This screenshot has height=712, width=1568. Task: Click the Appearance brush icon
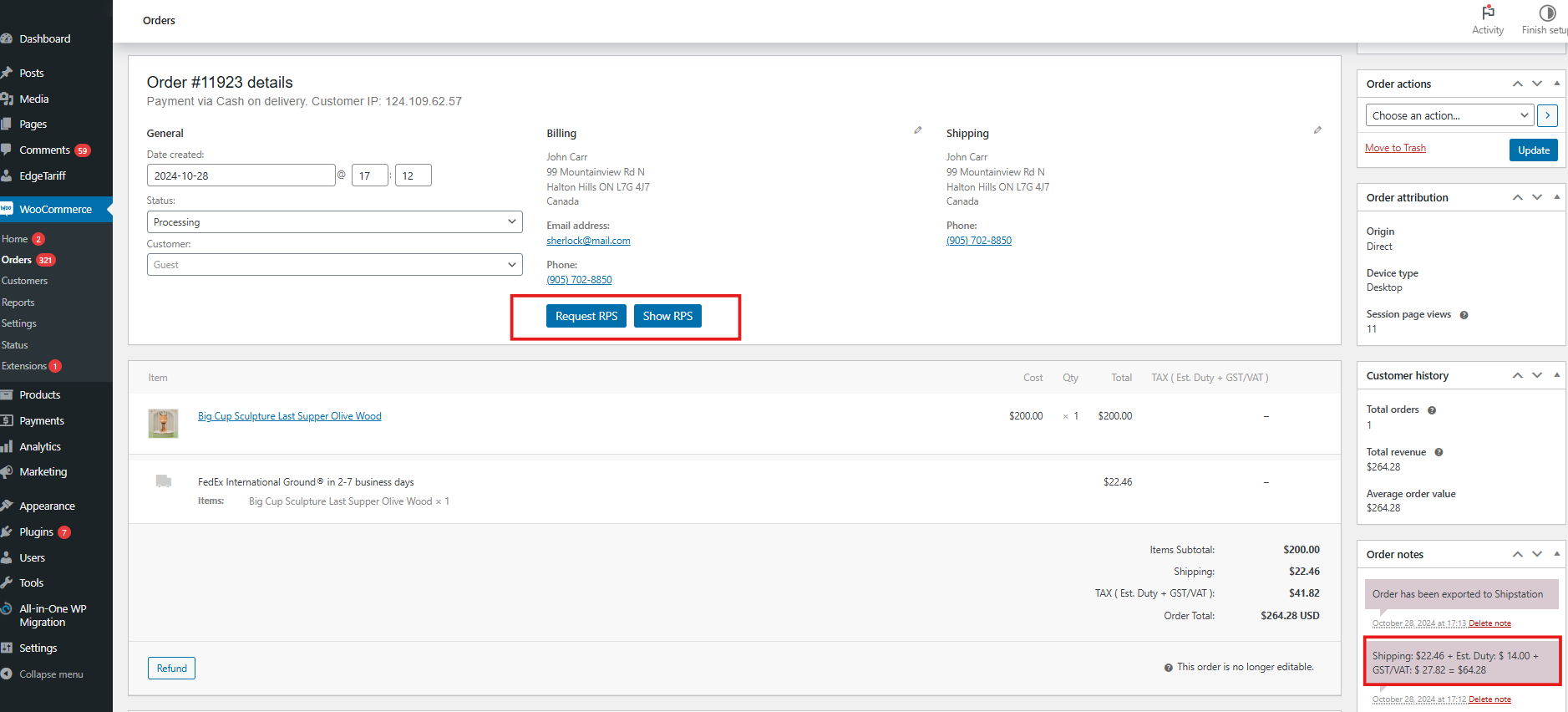pos(7,506)
